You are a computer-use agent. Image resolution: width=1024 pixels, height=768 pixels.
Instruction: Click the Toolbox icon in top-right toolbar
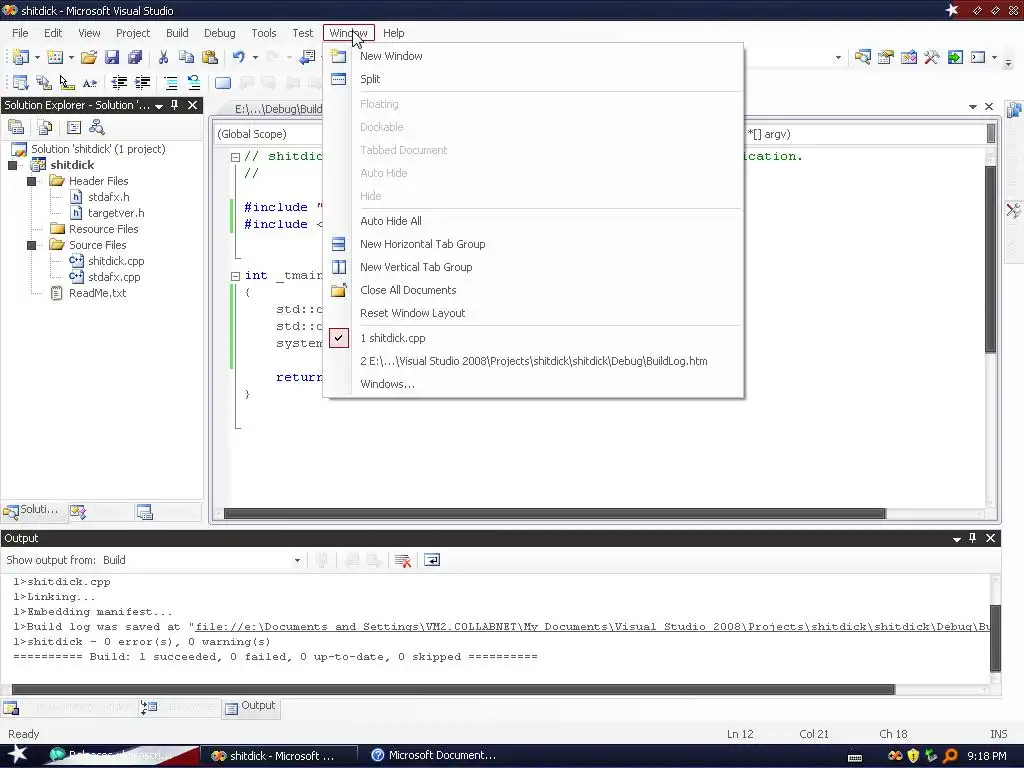pos(931,57)
